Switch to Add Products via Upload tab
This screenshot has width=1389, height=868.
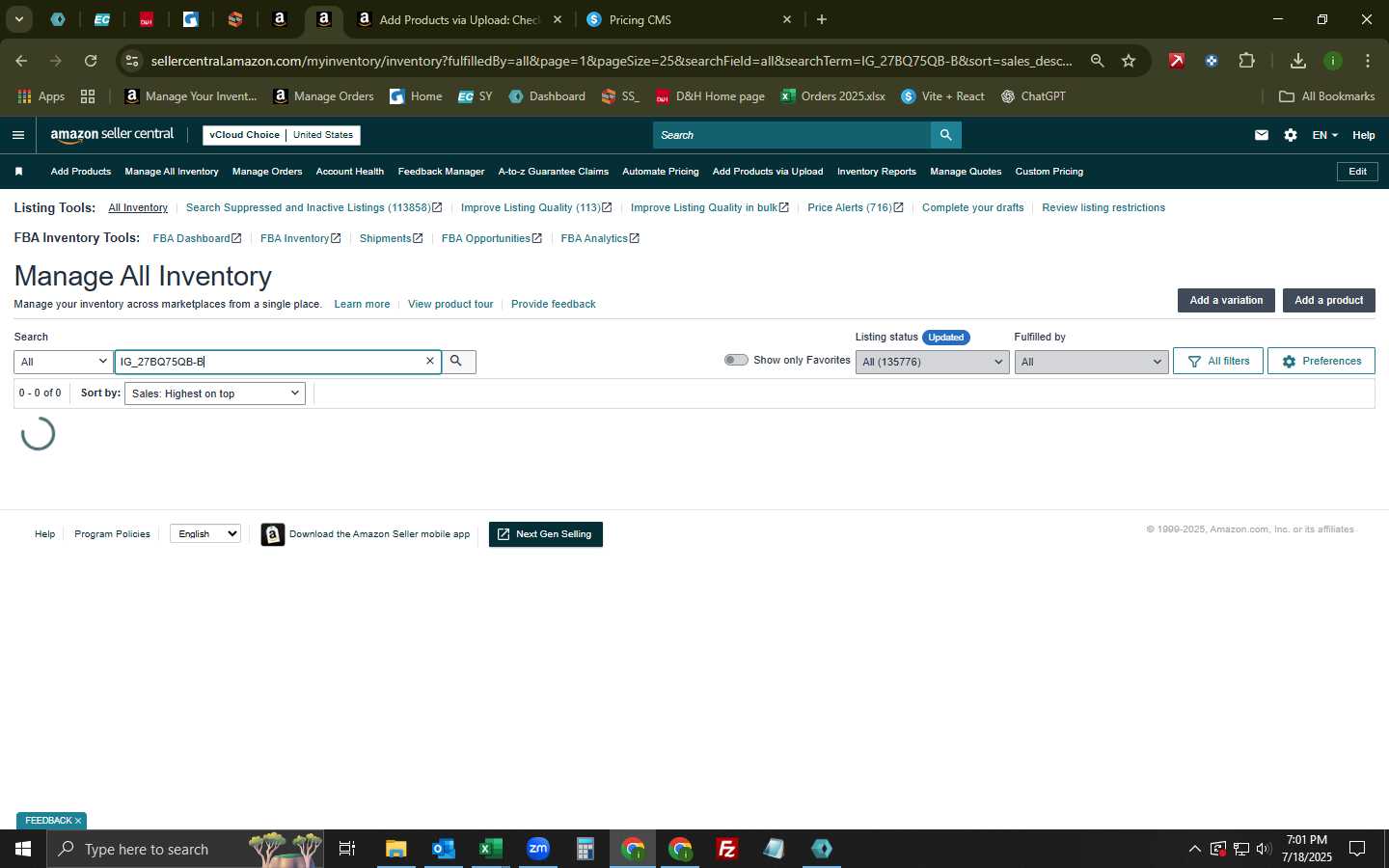pos(458,19)
